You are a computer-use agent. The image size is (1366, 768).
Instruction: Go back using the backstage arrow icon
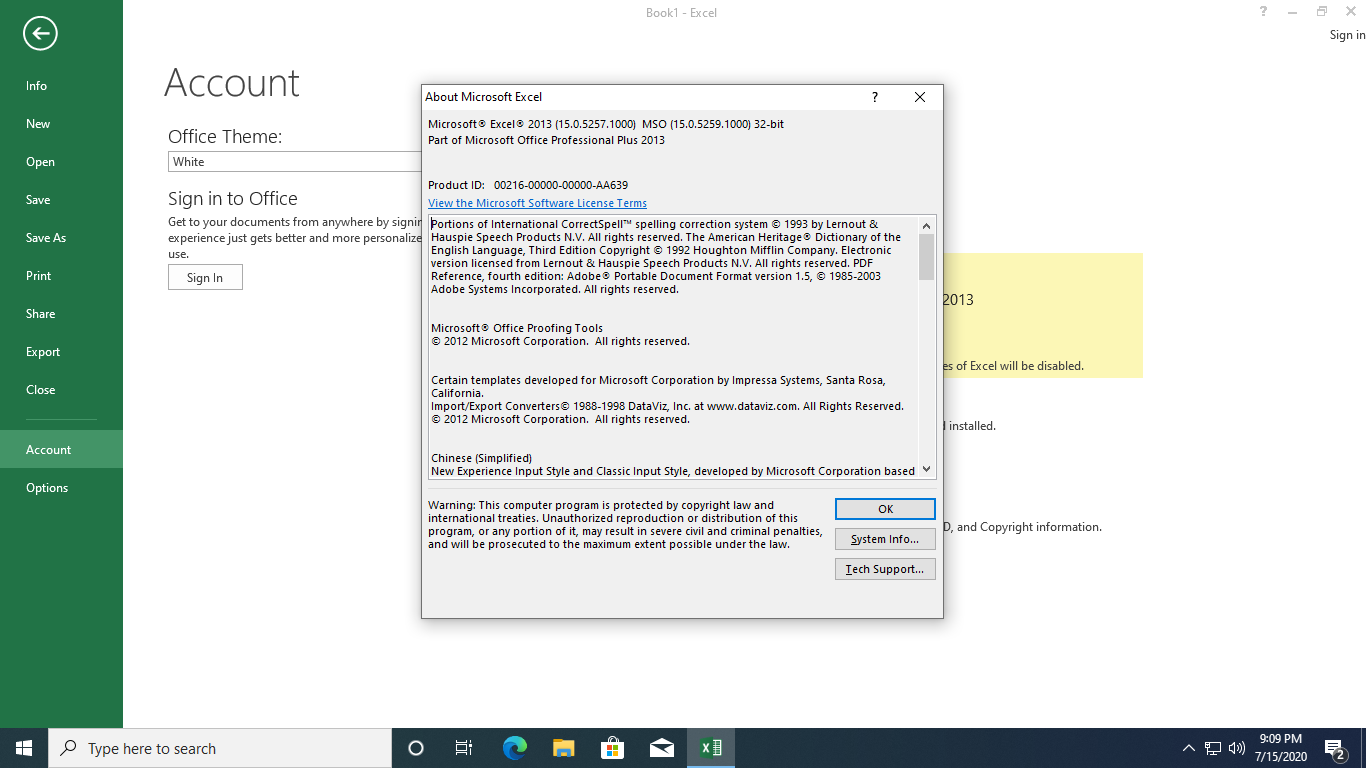point(40,34)
